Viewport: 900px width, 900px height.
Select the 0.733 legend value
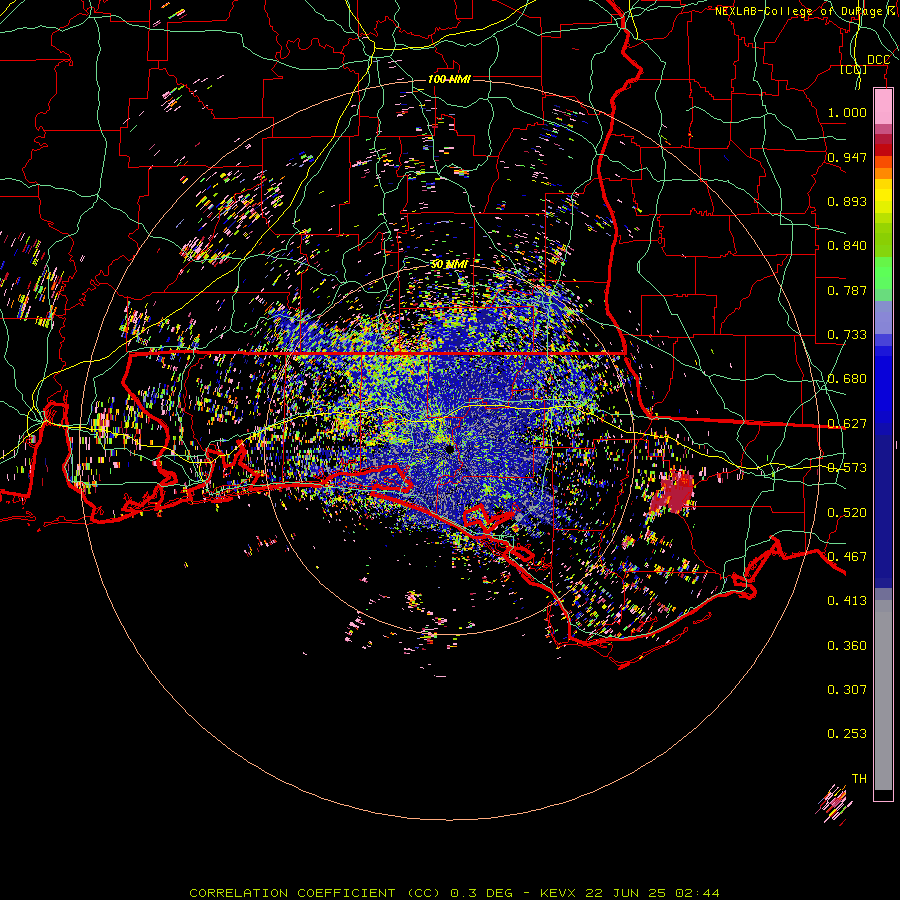(847, 335)
